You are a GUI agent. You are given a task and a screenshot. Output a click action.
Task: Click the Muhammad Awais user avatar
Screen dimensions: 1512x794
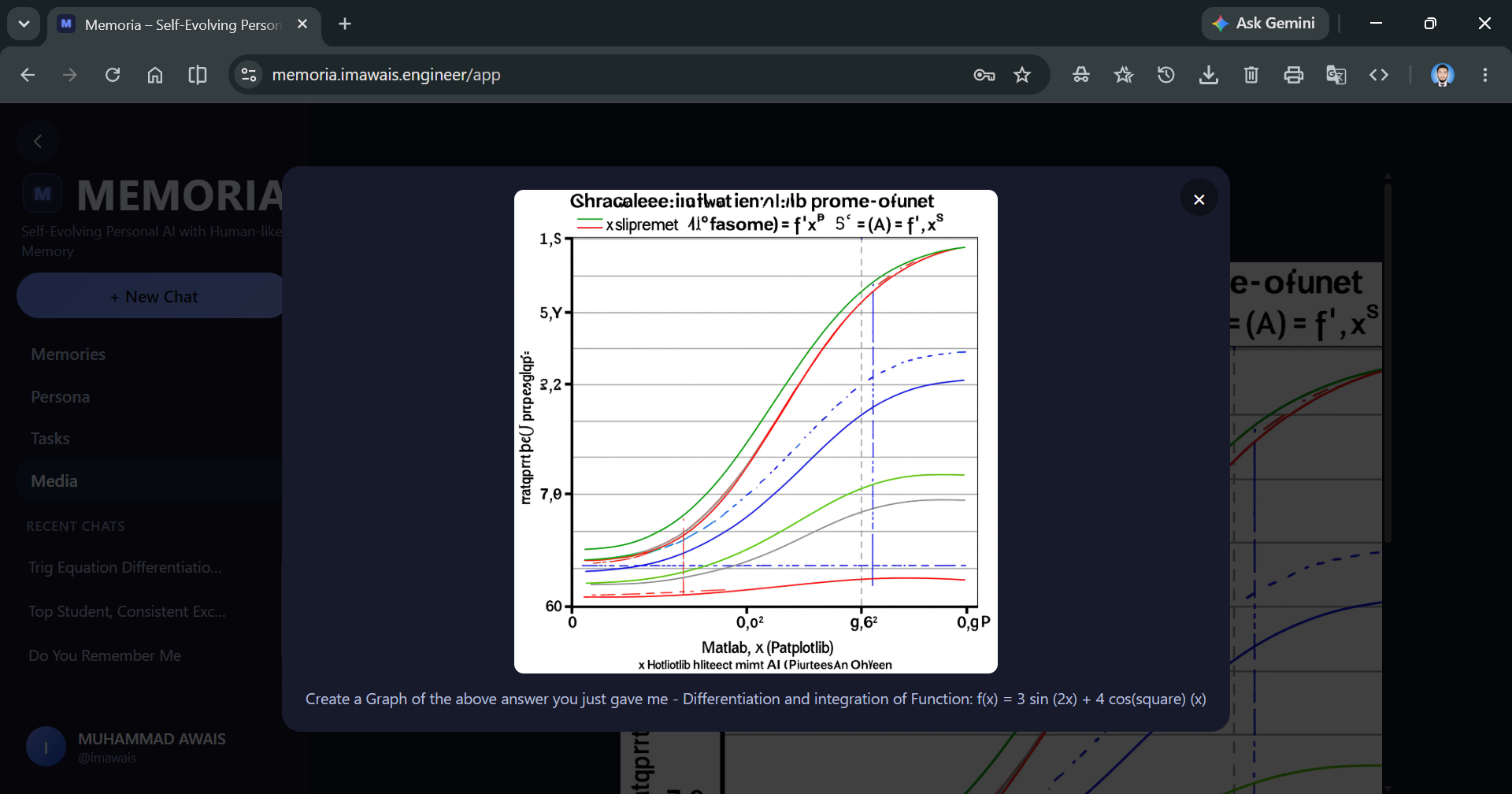pyautogui.click(x=46, y=747)
